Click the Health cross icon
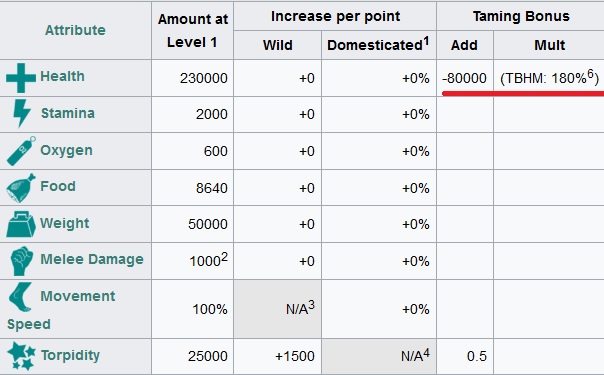This screenshot has width=604, height=375. [21, 78]
